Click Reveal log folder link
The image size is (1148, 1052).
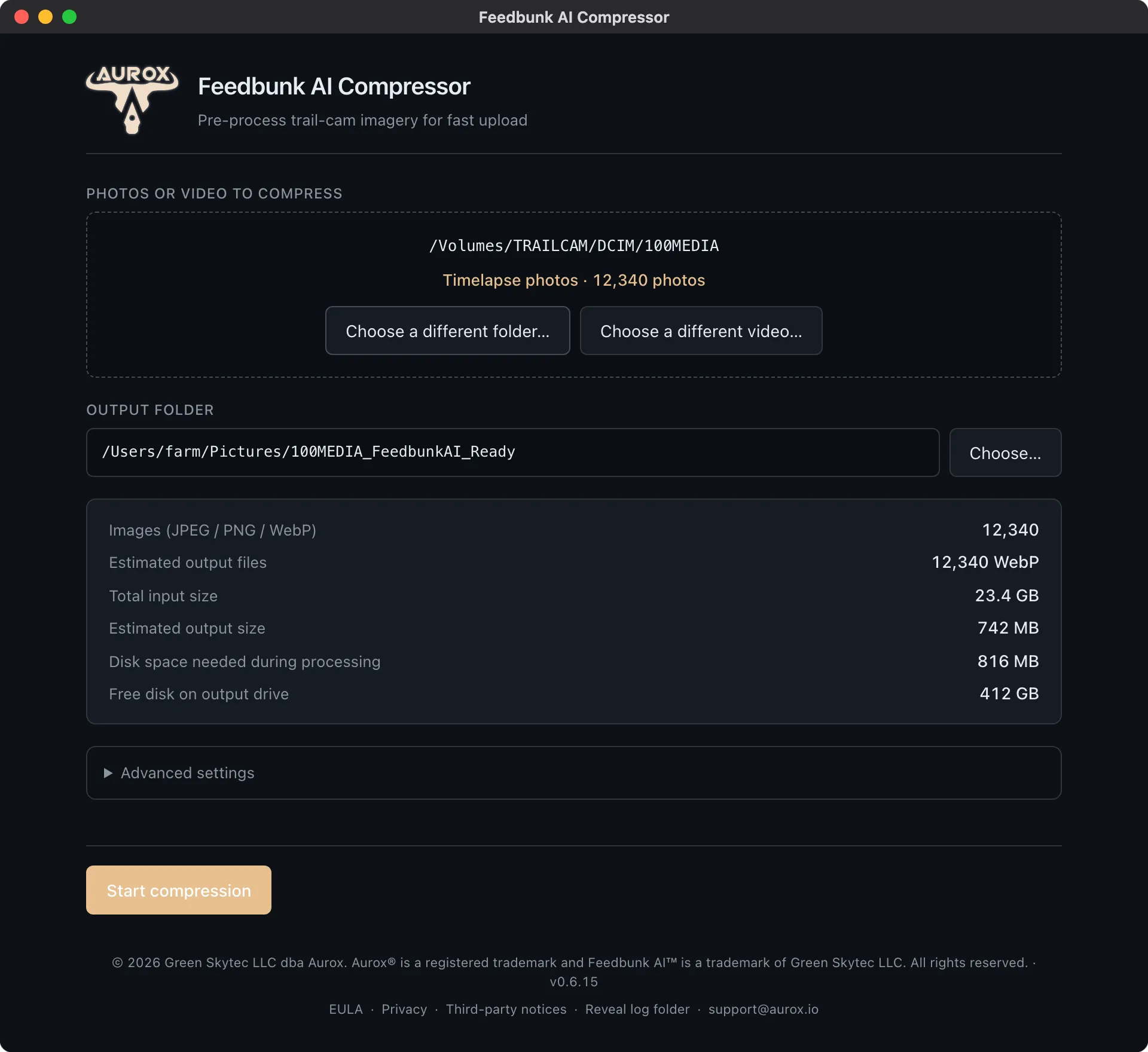click(637, 1009)
